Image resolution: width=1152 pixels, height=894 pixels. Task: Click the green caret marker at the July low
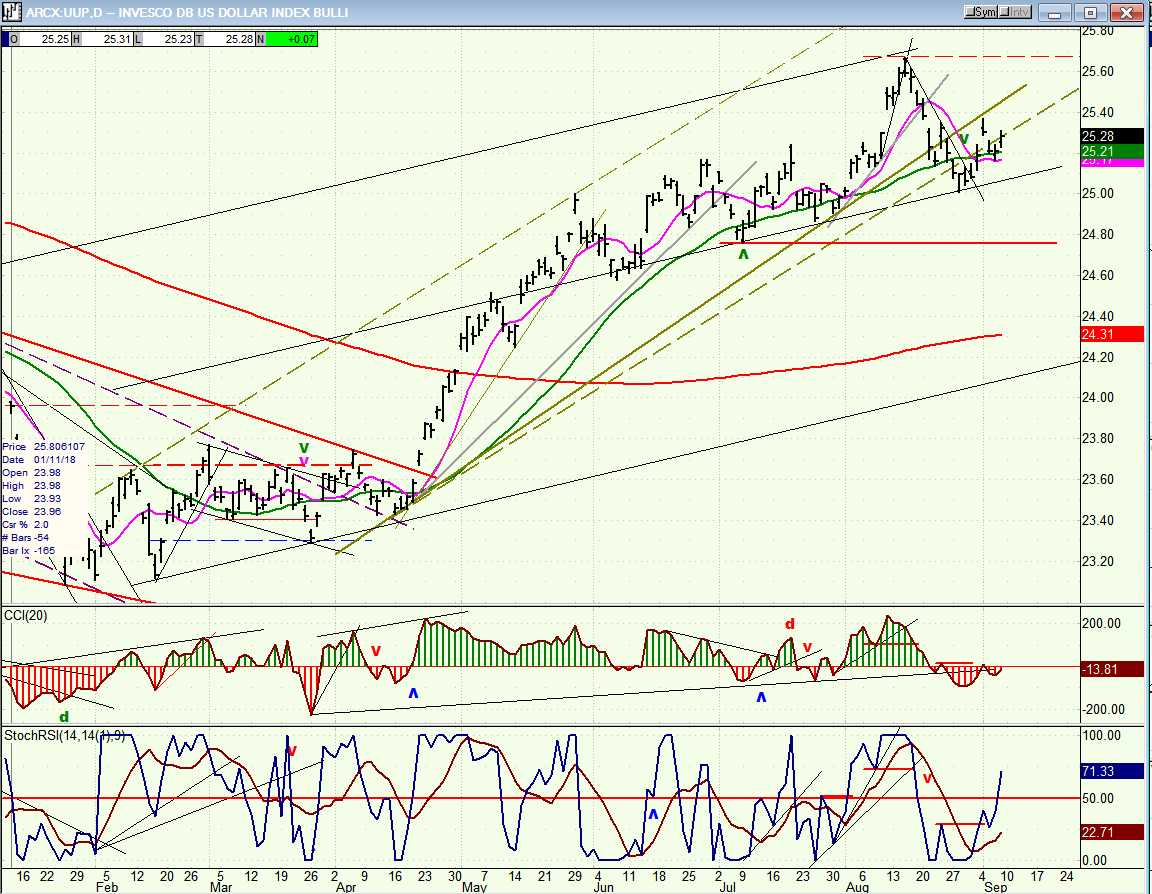[743, 254]
